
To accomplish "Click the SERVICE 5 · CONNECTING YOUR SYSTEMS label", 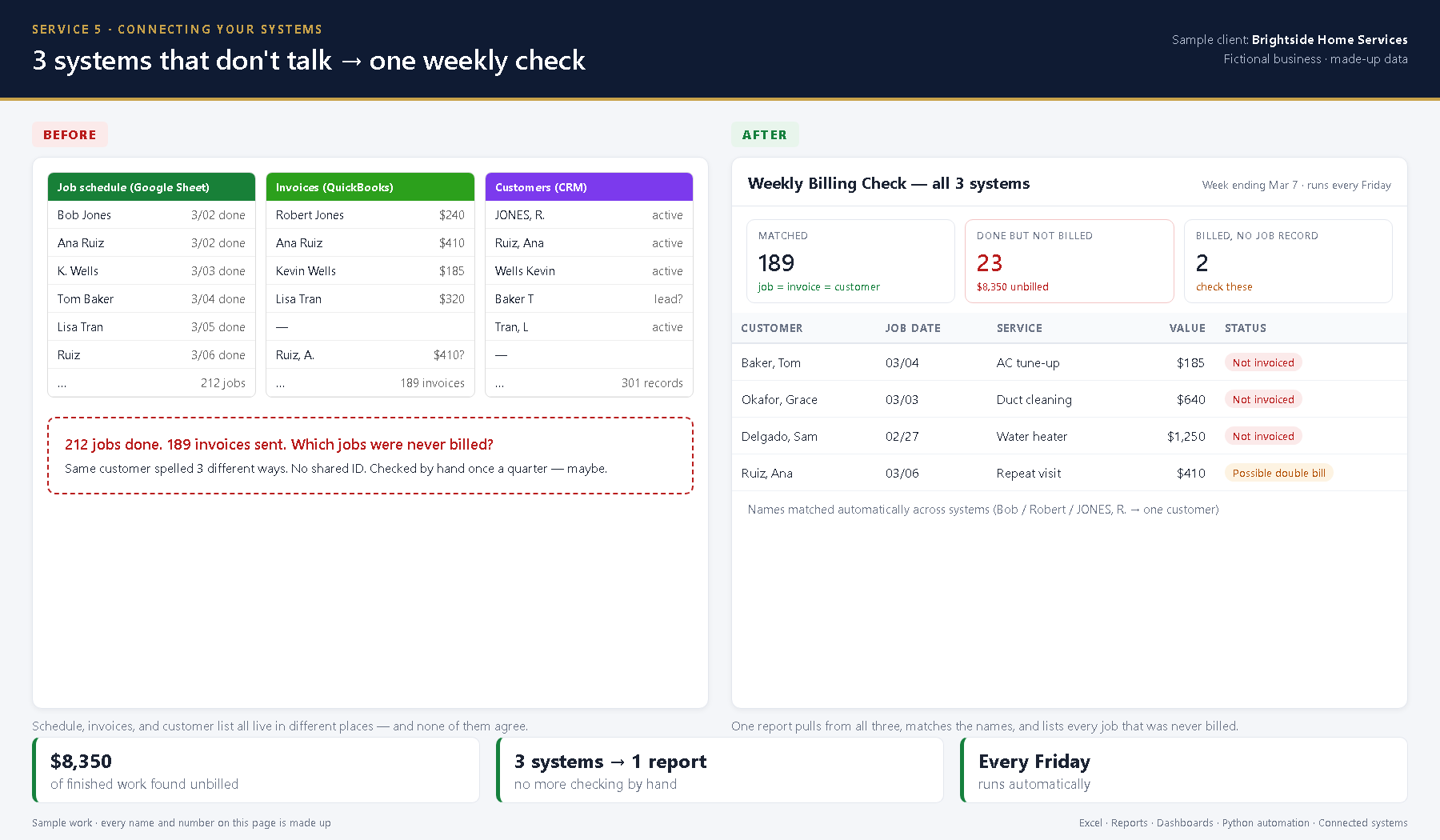I will tap(177, 29).
